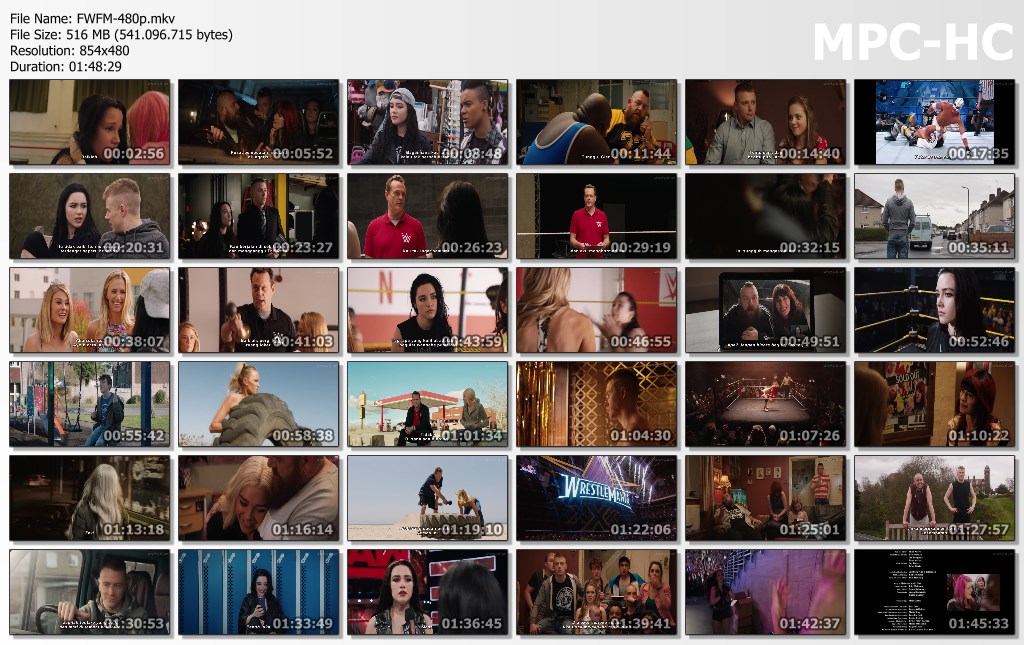
Task: Select the thumbnail stamped 00:05:52
Action: (x=259, y=122)
